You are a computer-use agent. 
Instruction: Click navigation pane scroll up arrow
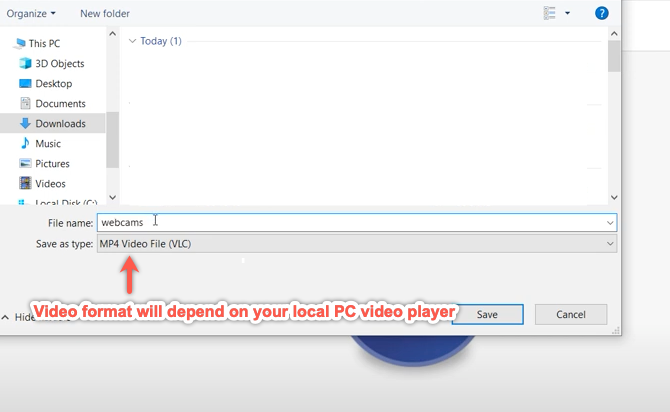tap(112, 33)
